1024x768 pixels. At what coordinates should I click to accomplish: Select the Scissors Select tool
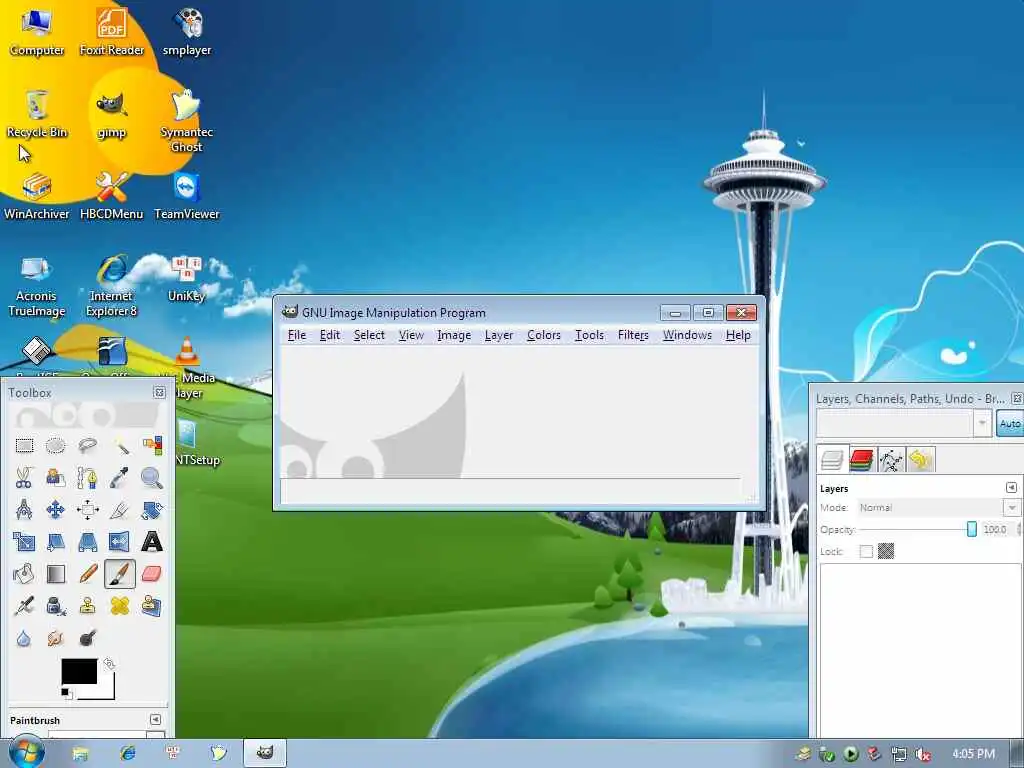point(24,478)
